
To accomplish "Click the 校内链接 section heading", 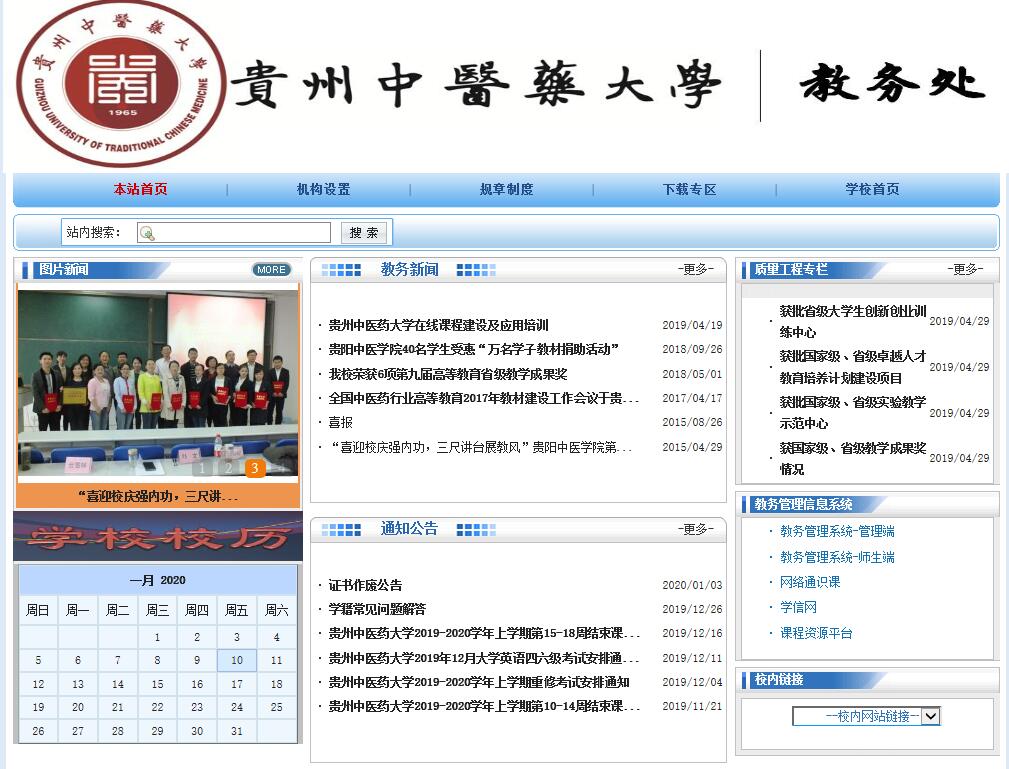I will coord(779,679).
